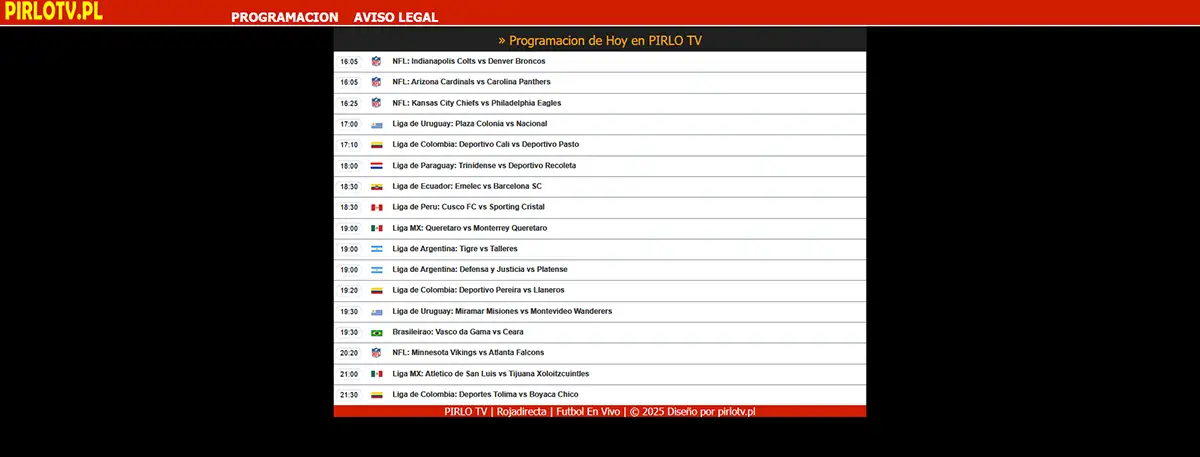1200x457 pixels.
Task: Click the 21:00 time cell
Action: (349, 374)
